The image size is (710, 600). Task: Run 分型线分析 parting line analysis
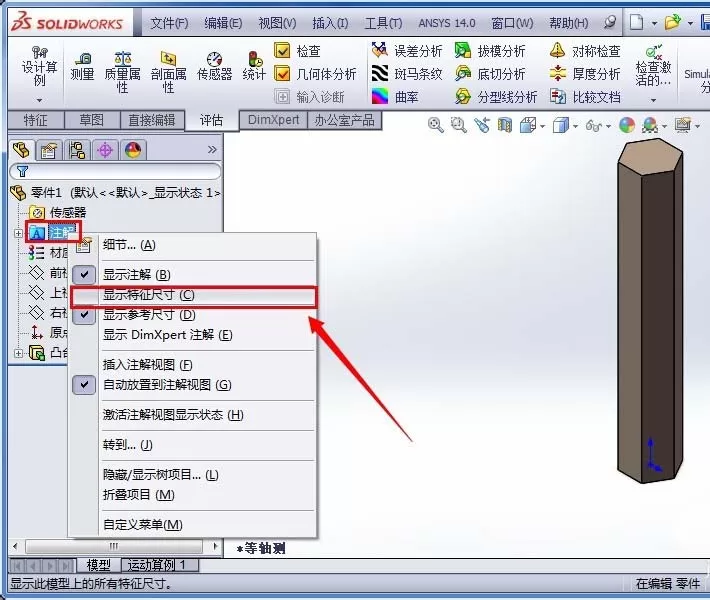[x=495, y=96]
